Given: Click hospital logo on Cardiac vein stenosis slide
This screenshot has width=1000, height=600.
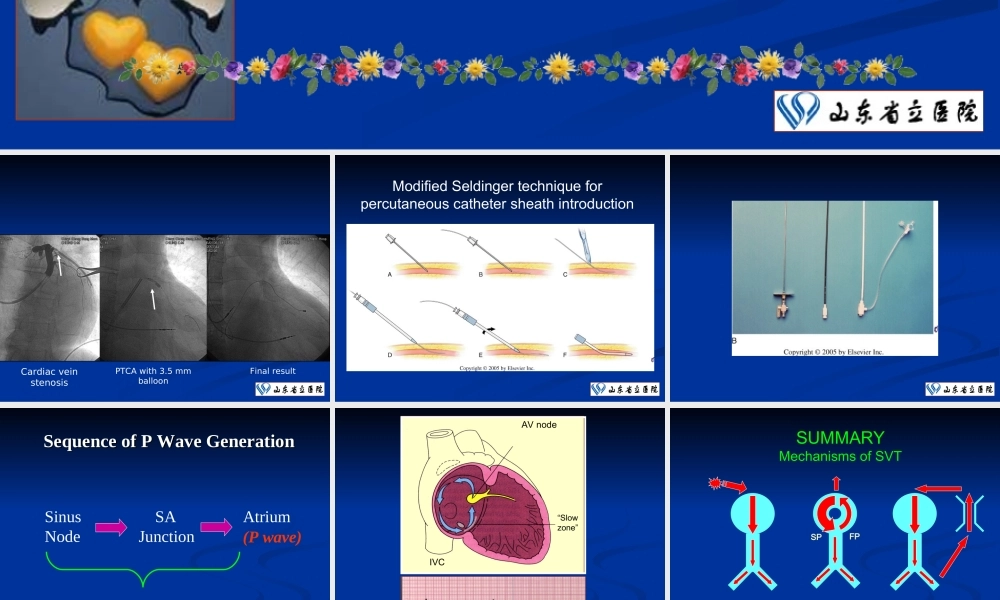Looking at the screenshot, I should coord(290,389).
